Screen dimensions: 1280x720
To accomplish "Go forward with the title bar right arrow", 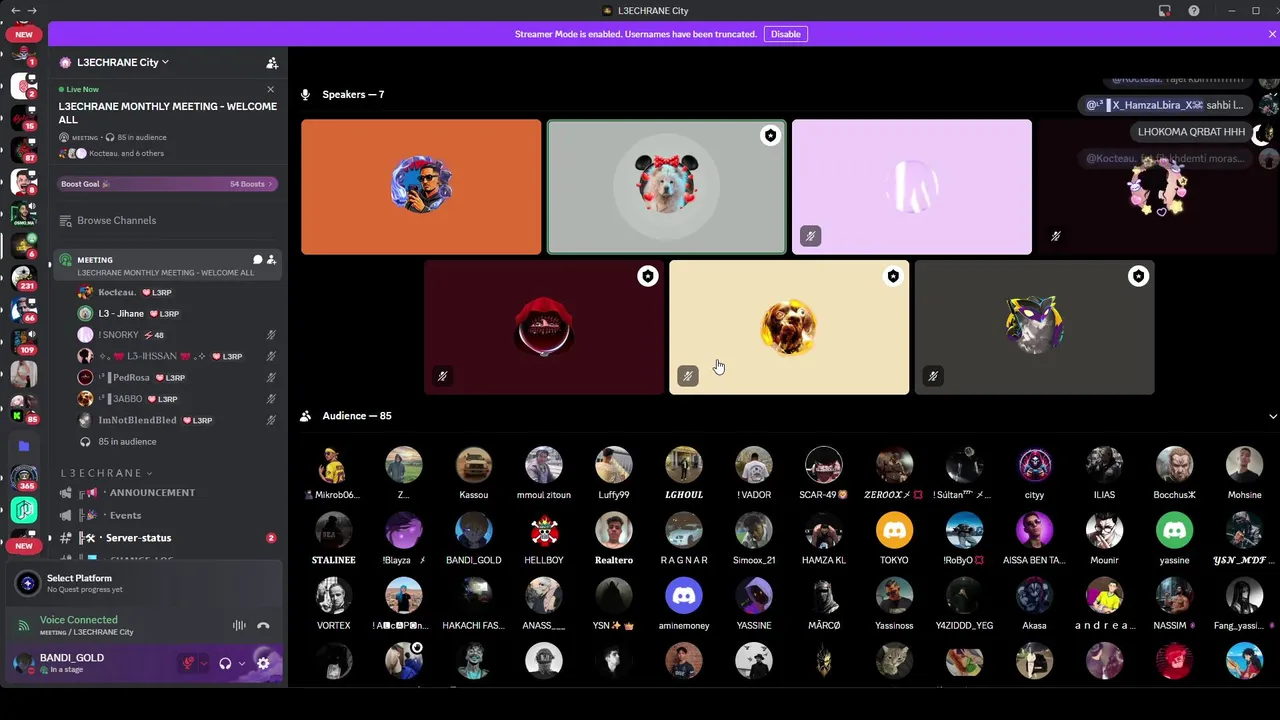I will pos(33,10).
